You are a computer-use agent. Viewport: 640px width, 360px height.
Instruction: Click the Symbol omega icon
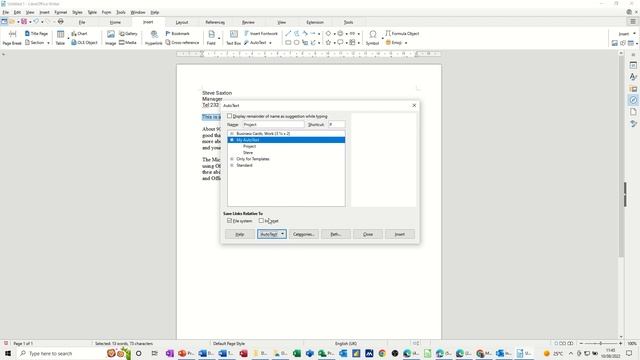click(372, 38)
